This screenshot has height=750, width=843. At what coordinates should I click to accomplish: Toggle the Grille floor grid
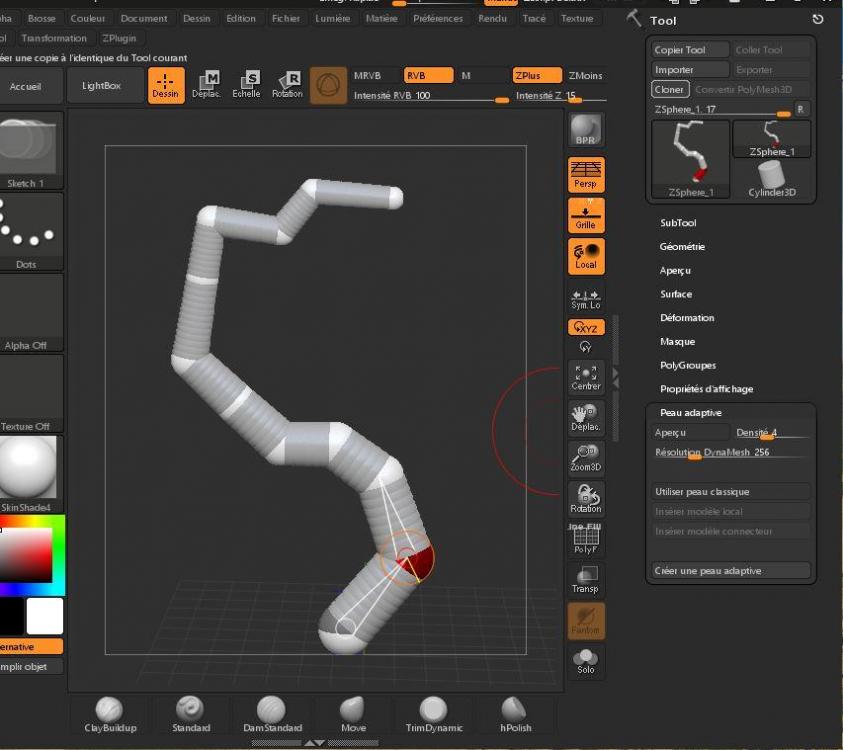585,215
